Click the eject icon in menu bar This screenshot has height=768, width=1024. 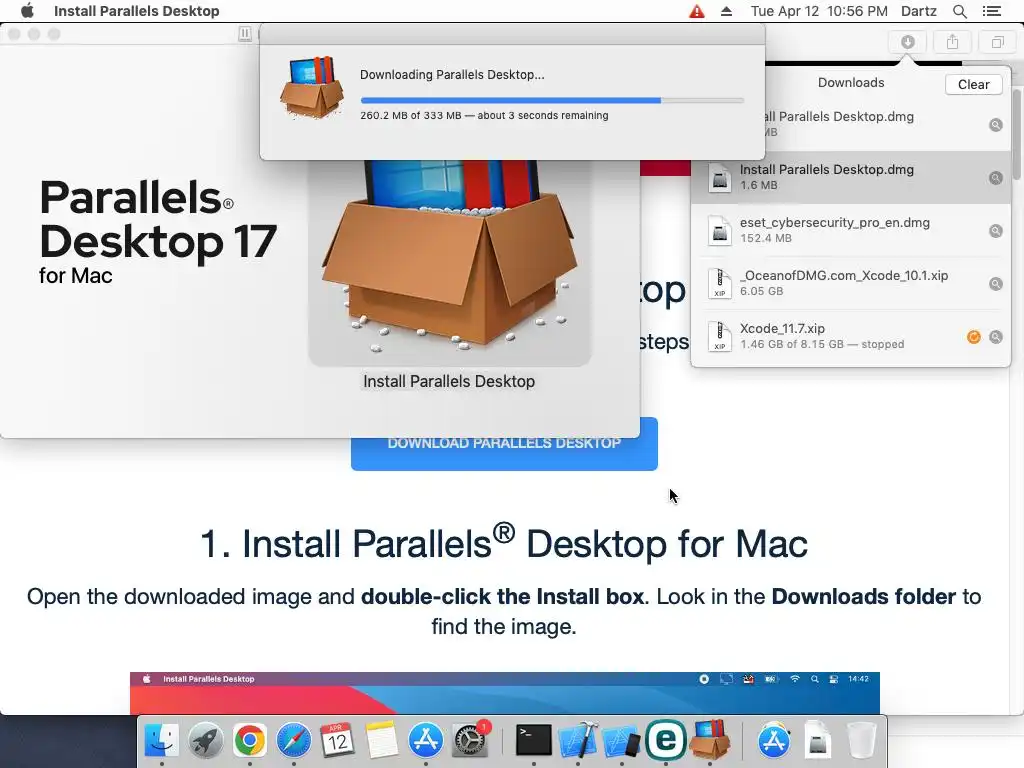[x=726, y=11]
